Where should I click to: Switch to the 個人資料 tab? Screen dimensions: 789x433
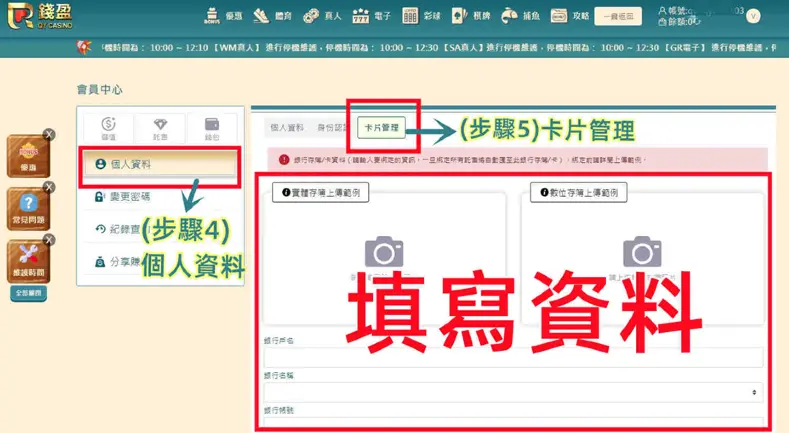pos(287,128)
